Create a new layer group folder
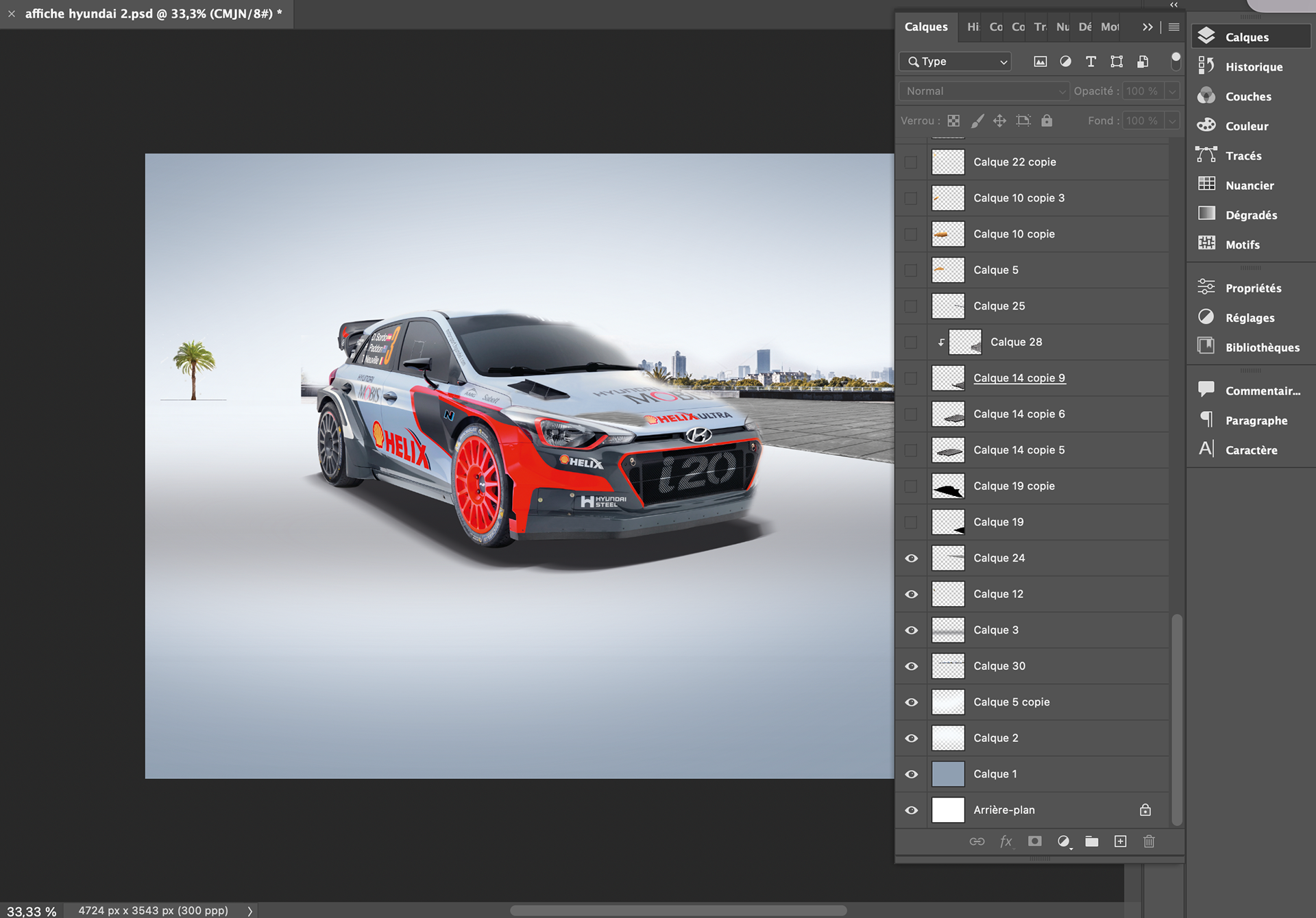This screenshot has width=1316, height=918. 1091,841
